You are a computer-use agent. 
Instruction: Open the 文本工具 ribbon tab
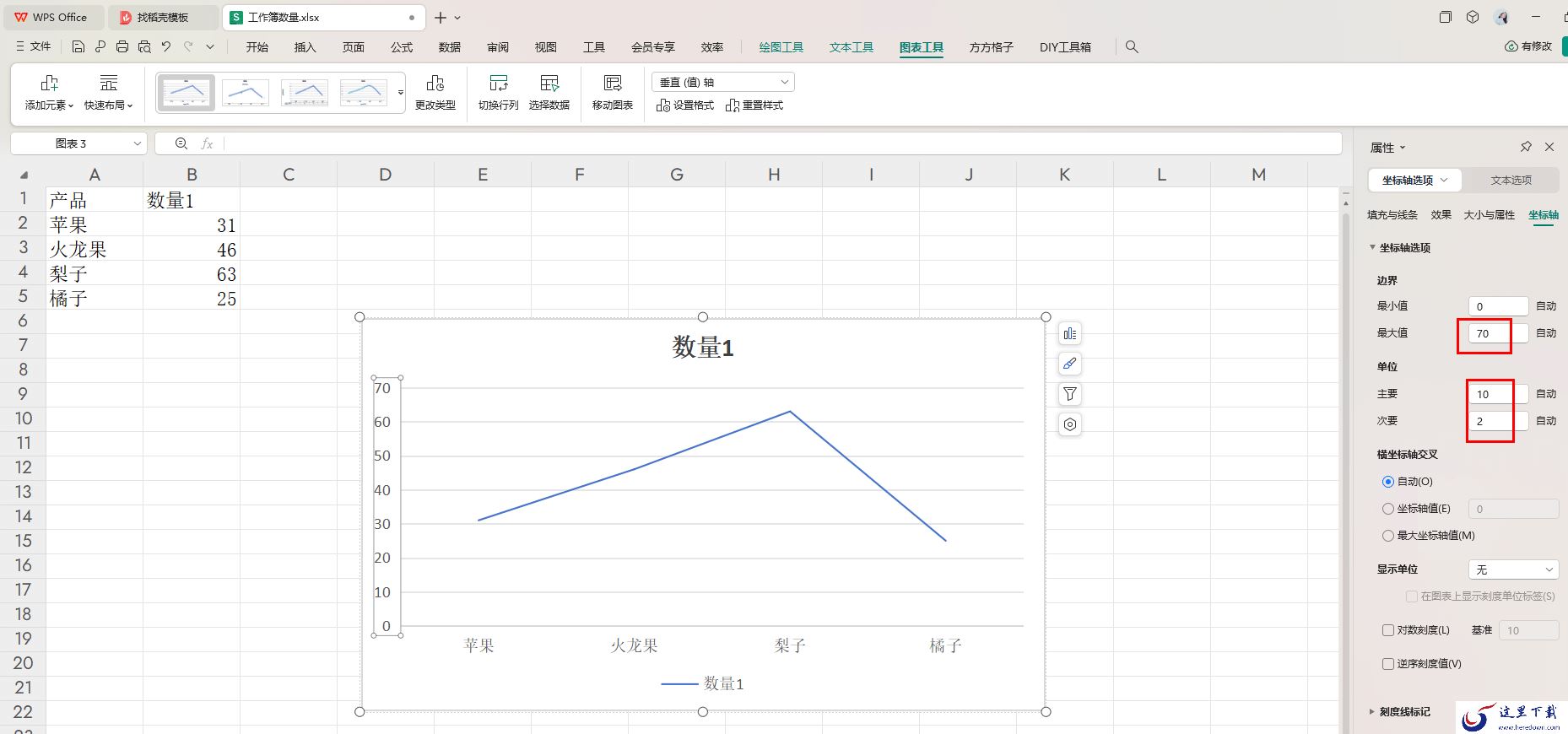click(x=851, y=47)
